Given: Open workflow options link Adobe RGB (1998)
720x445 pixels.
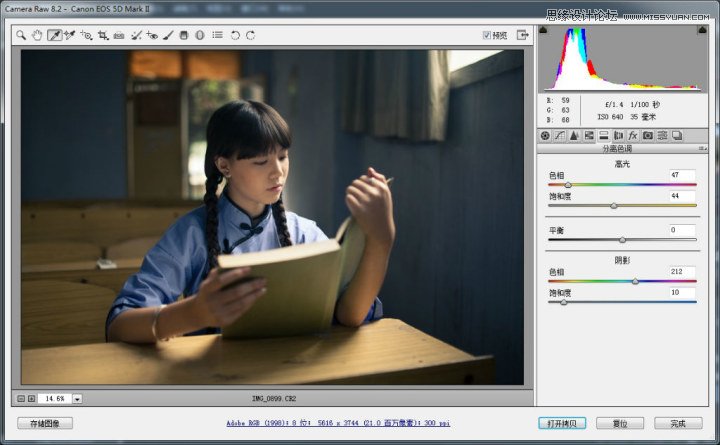Looking at the screenshot, I should [x=338, y=423].
